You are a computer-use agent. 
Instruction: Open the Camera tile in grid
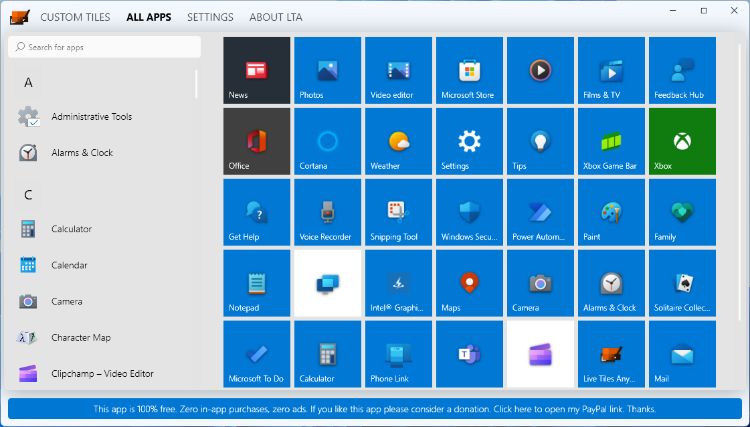[x=540, y=283]
